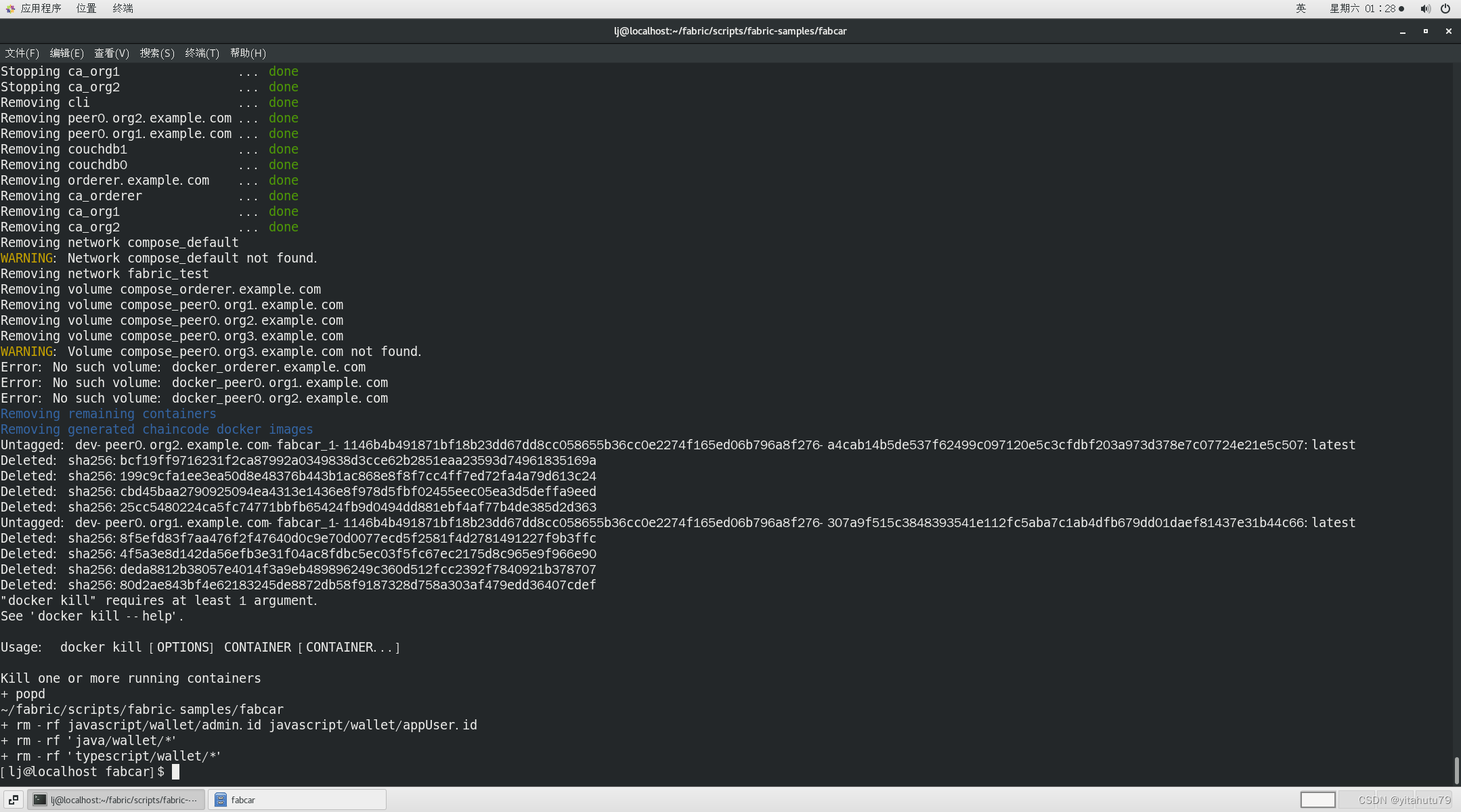This screenshot has width=1461, height=812.
Task: Click the line 'See docker kill --help'
Action: pos(91,616)
